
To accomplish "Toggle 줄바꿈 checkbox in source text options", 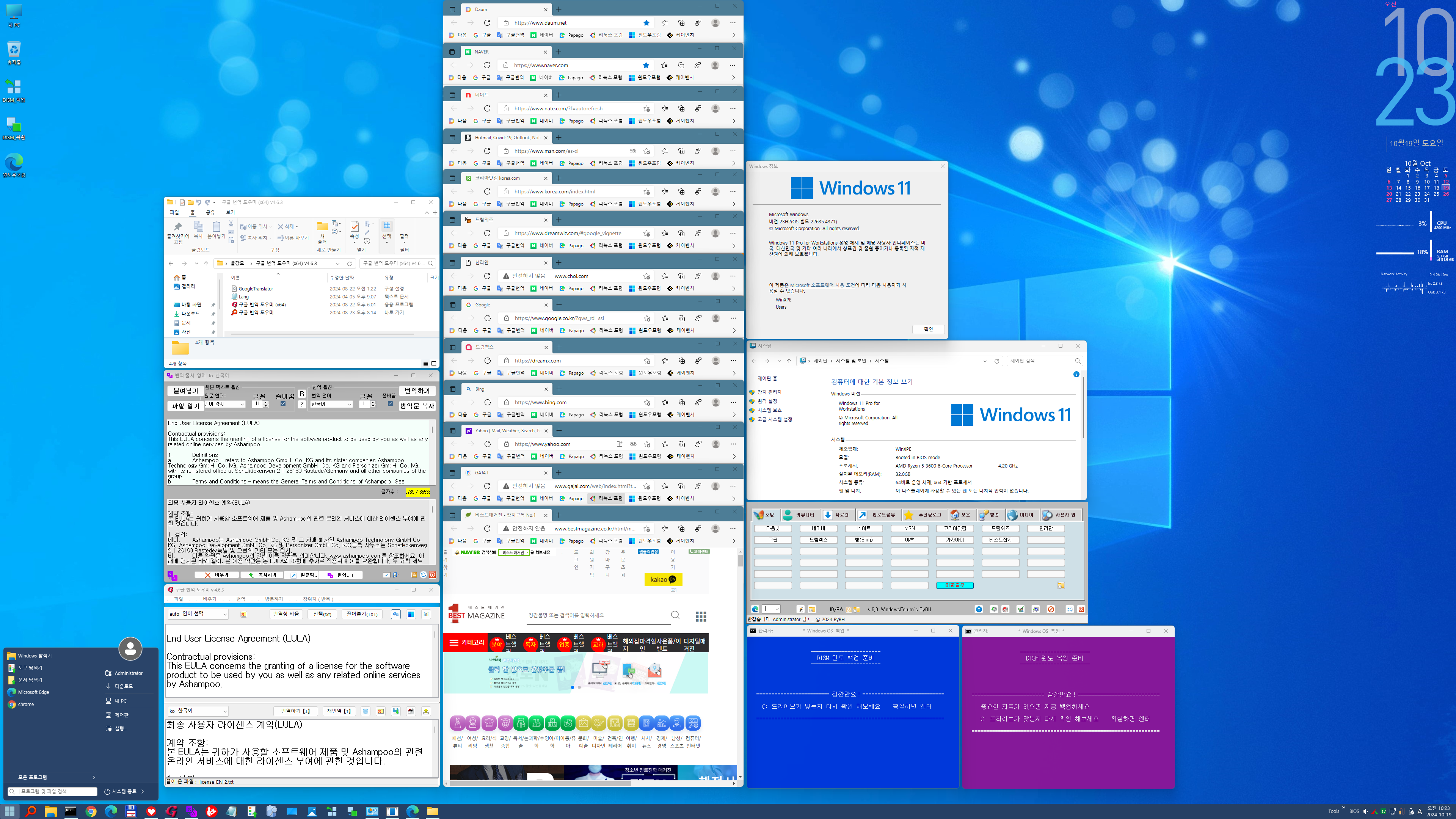I will [283, 403].
